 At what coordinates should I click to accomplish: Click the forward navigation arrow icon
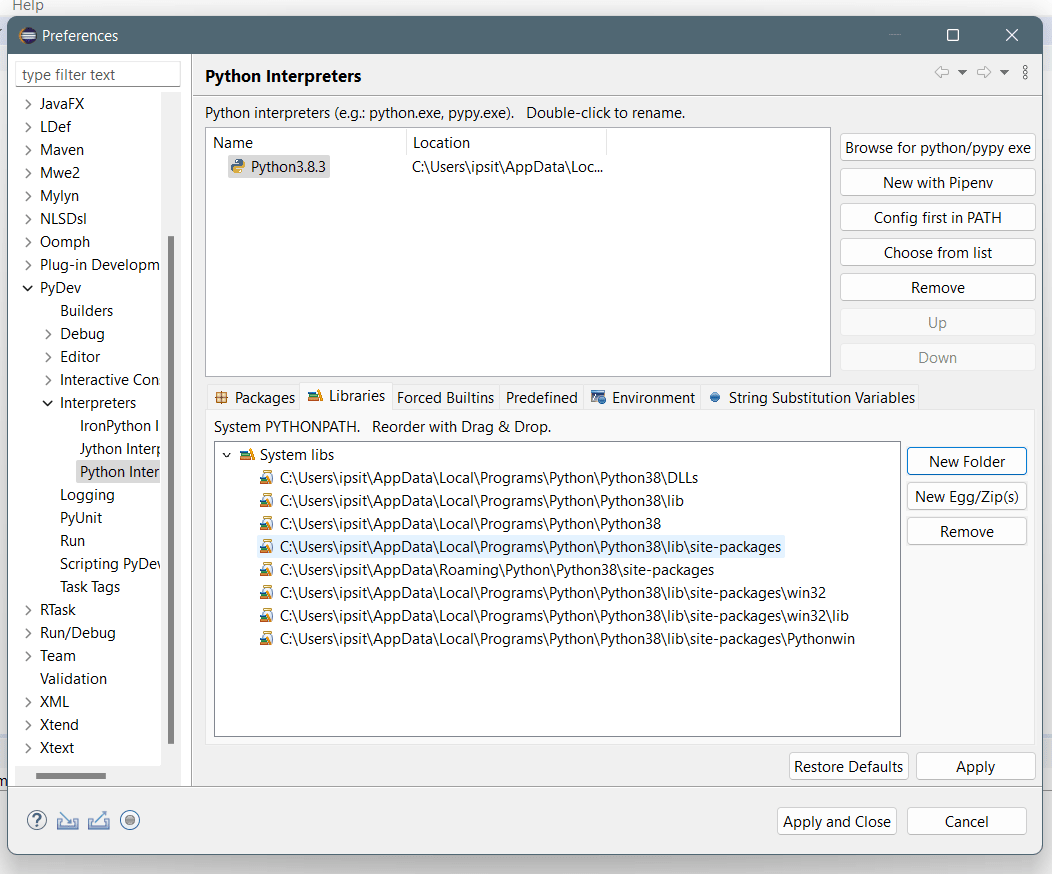[983, 72]
